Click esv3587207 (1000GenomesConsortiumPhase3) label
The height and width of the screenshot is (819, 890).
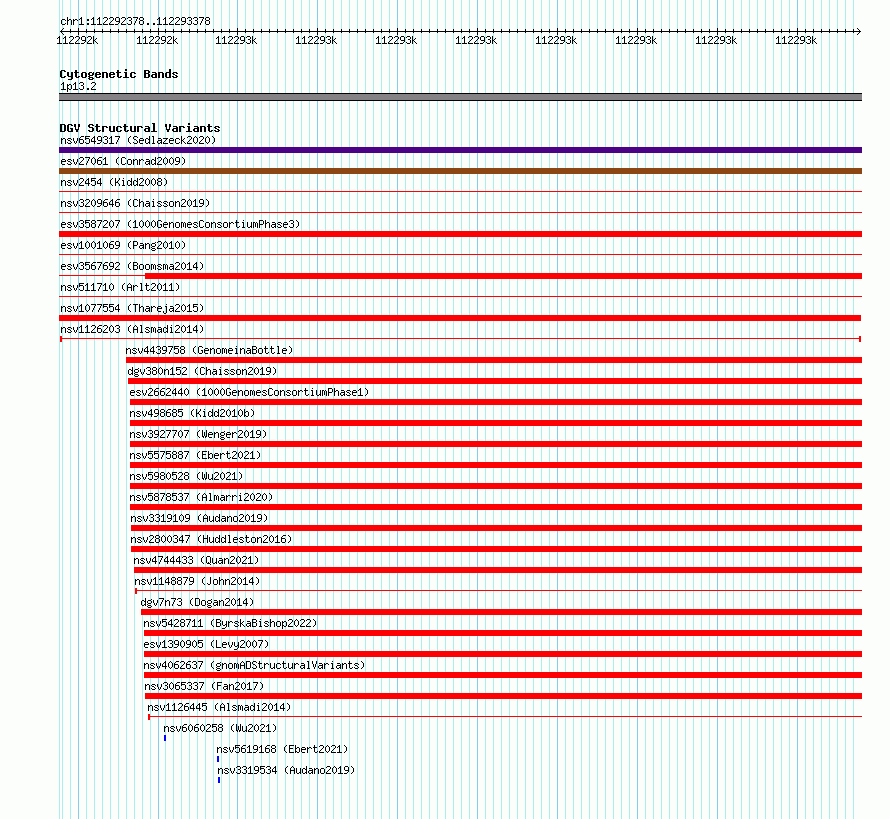click(x=180, y=224)
